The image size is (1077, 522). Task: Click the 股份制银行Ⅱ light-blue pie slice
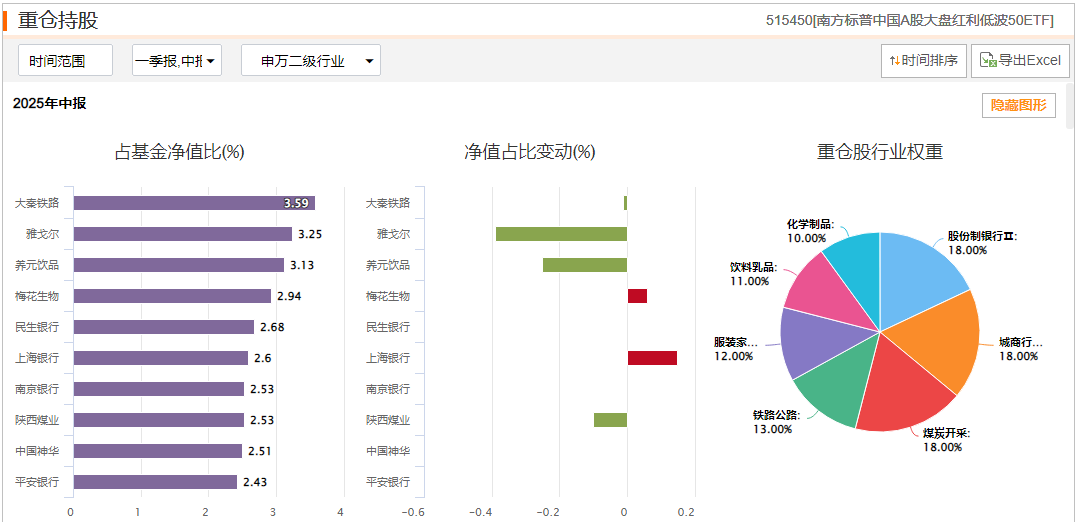(917, 278)
